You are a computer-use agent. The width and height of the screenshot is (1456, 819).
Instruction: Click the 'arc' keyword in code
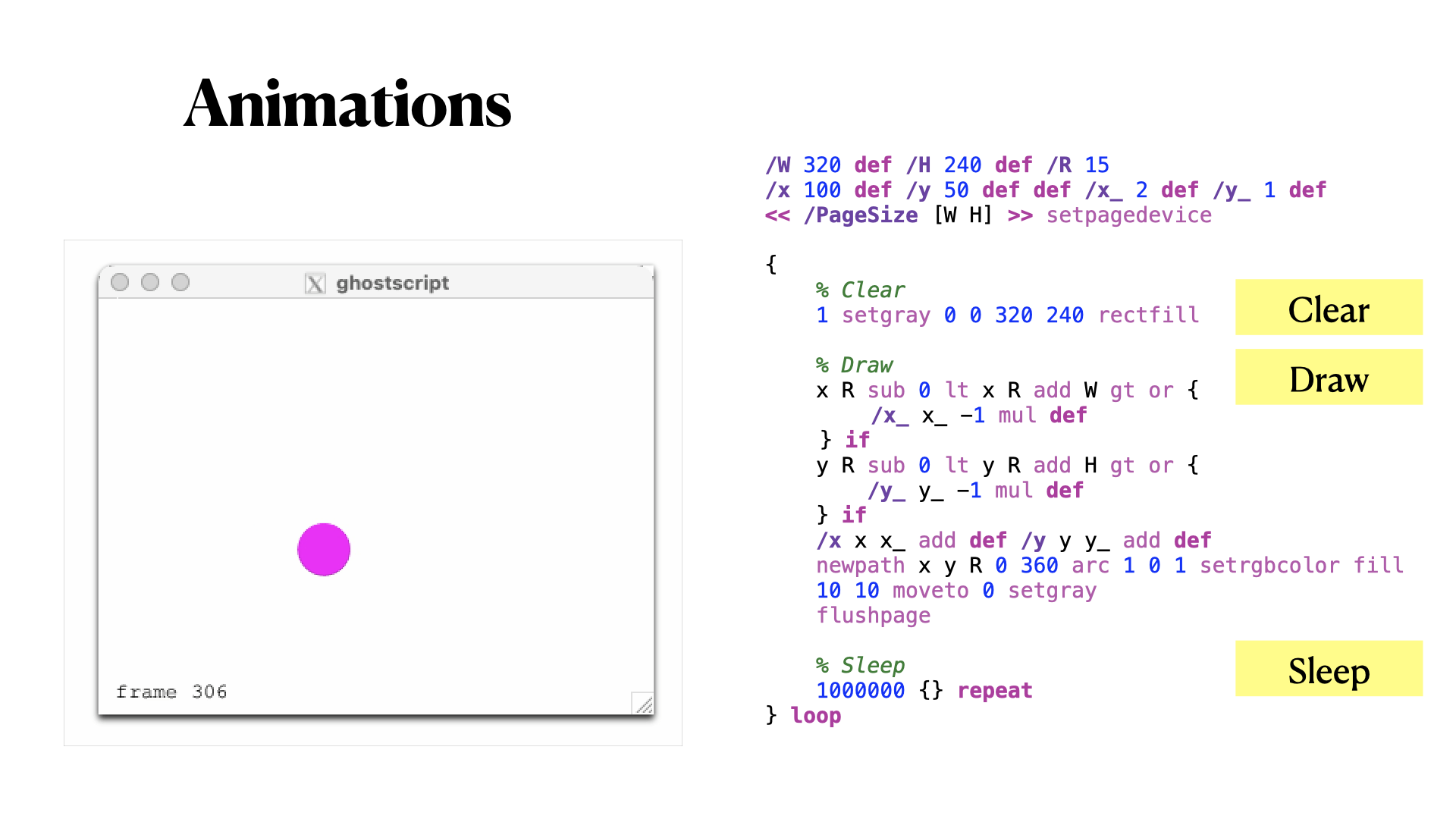tap(1090, 565)
